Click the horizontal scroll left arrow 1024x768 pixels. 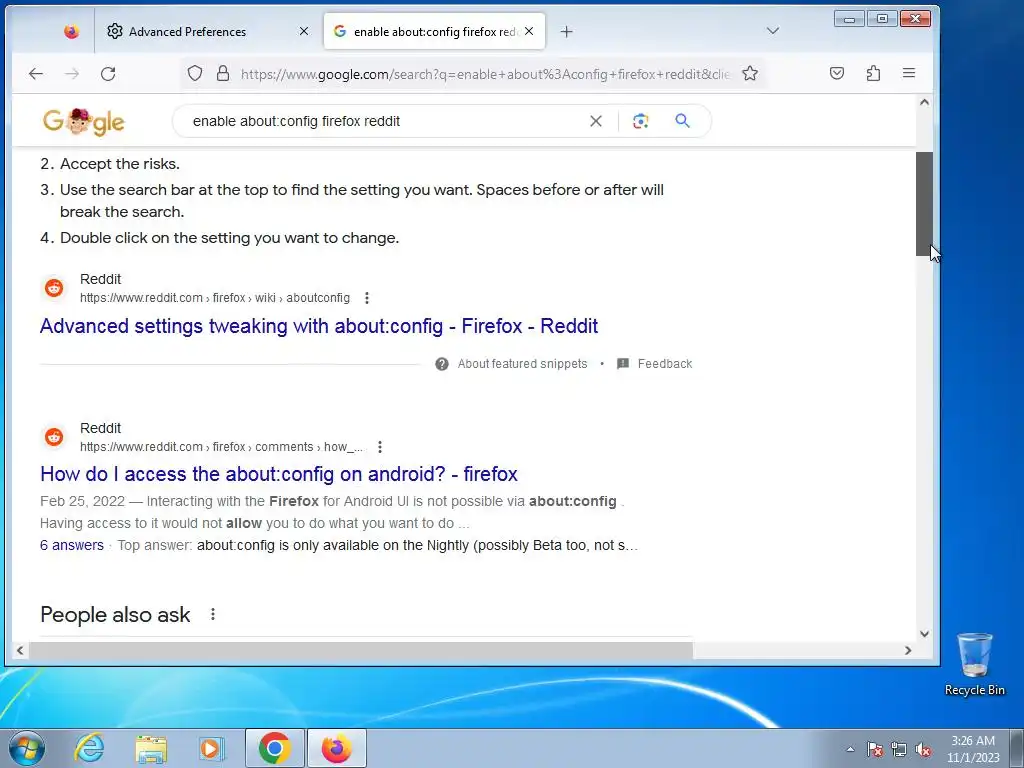click(20, 650)
